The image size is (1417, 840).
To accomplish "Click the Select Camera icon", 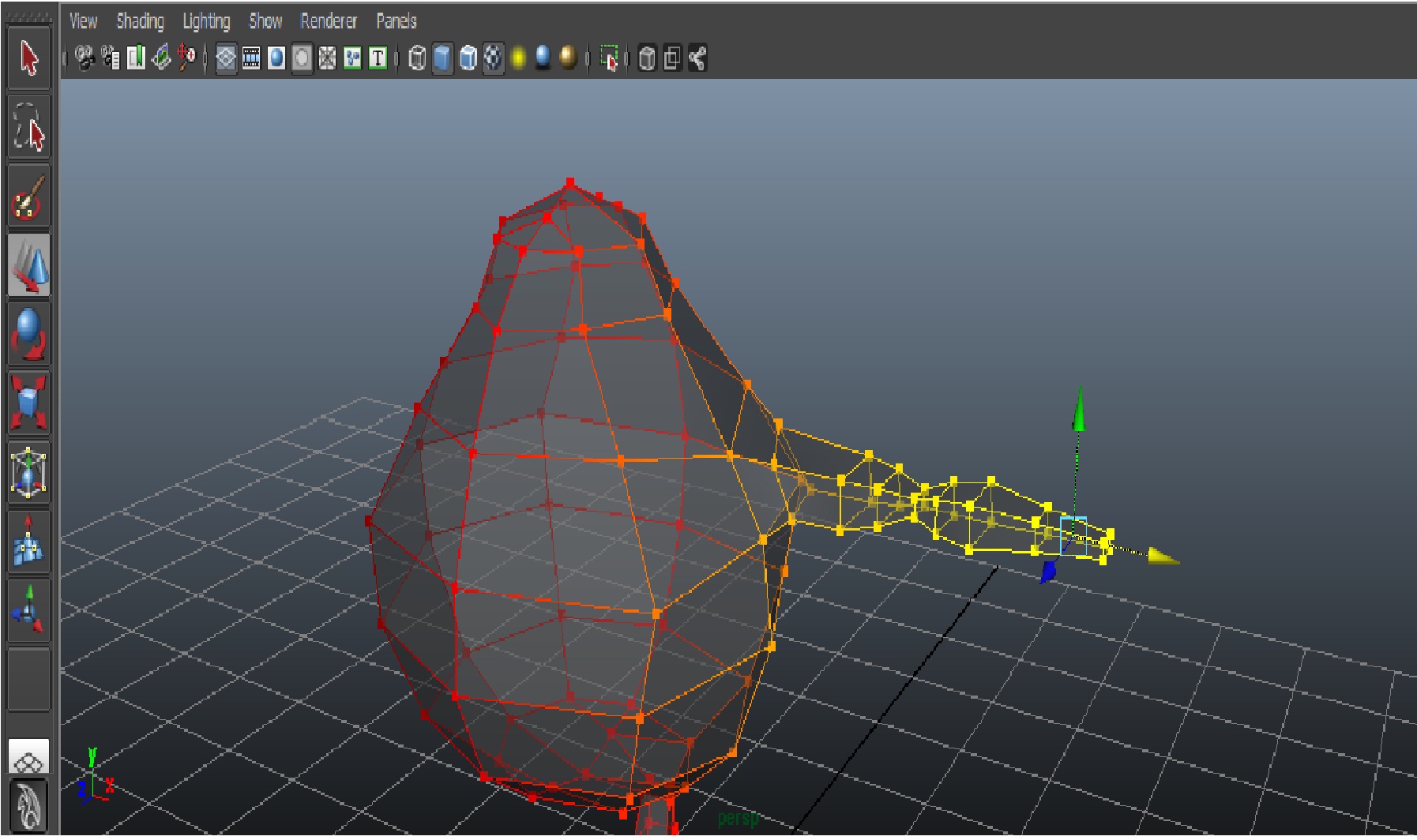I will click(x=85, y=58).
